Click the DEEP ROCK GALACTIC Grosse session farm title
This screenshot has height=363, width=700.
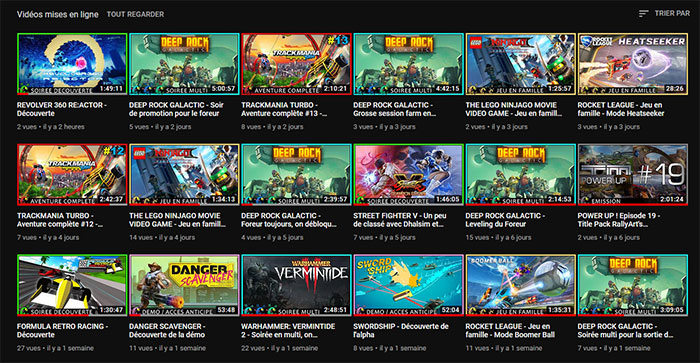point(395,109)
